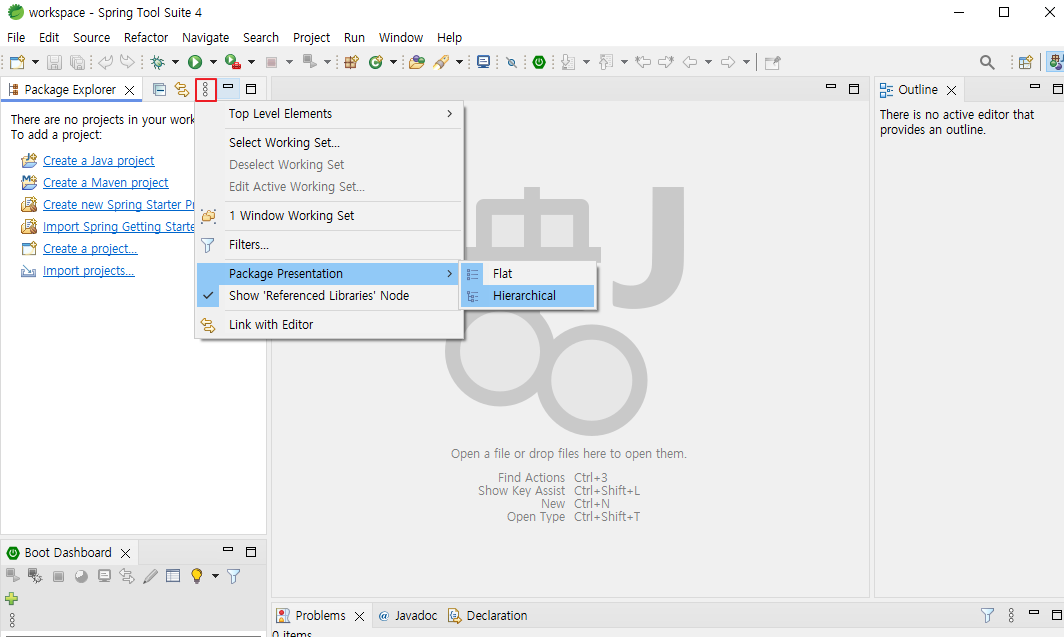Click the Open Type icon
Viewport: 1064px width, 637px height.
coord(417,62)
